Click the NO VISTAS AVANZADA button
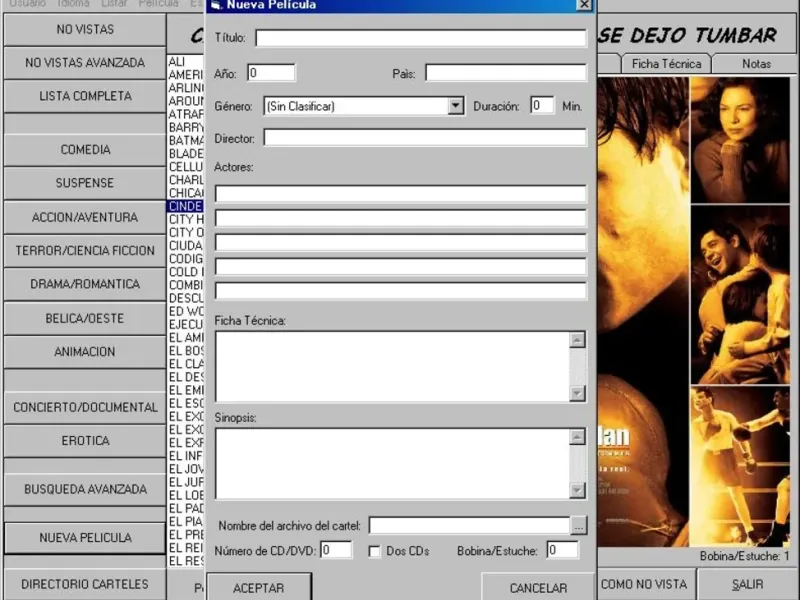This screenshot has width=800, height=600. coord(85,63)
